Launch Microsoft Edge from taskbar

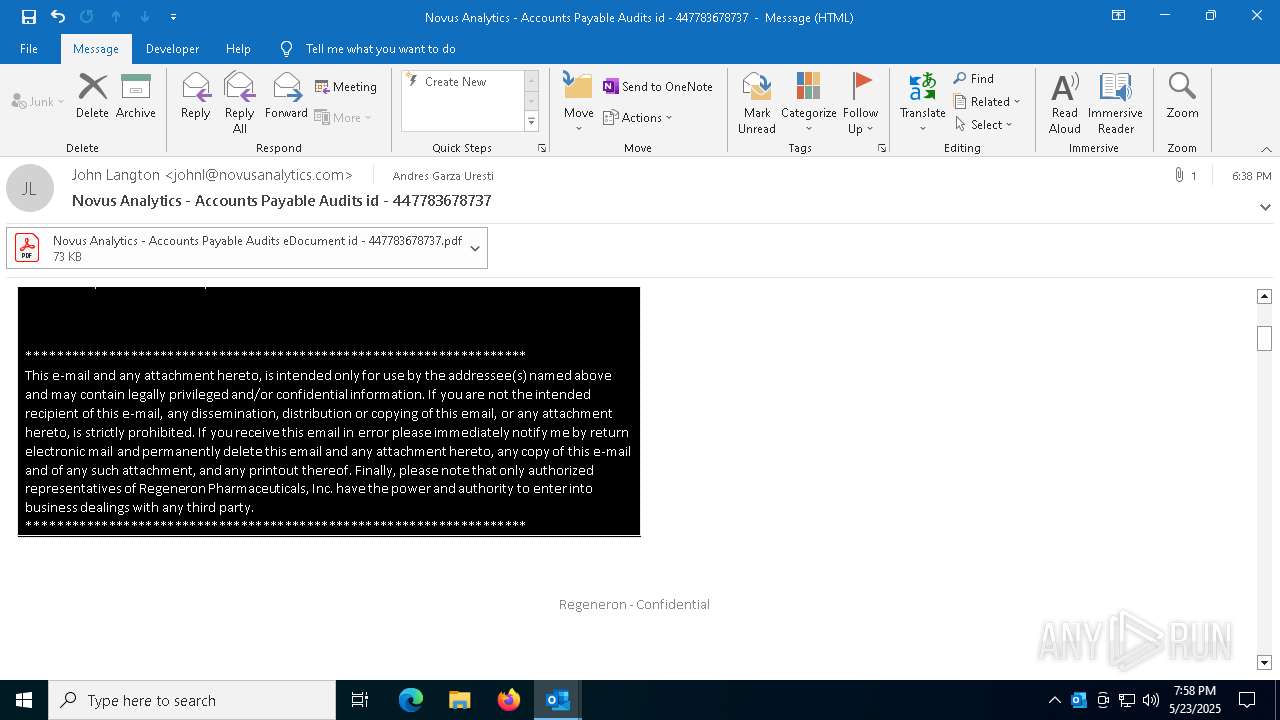pos(411,700)
